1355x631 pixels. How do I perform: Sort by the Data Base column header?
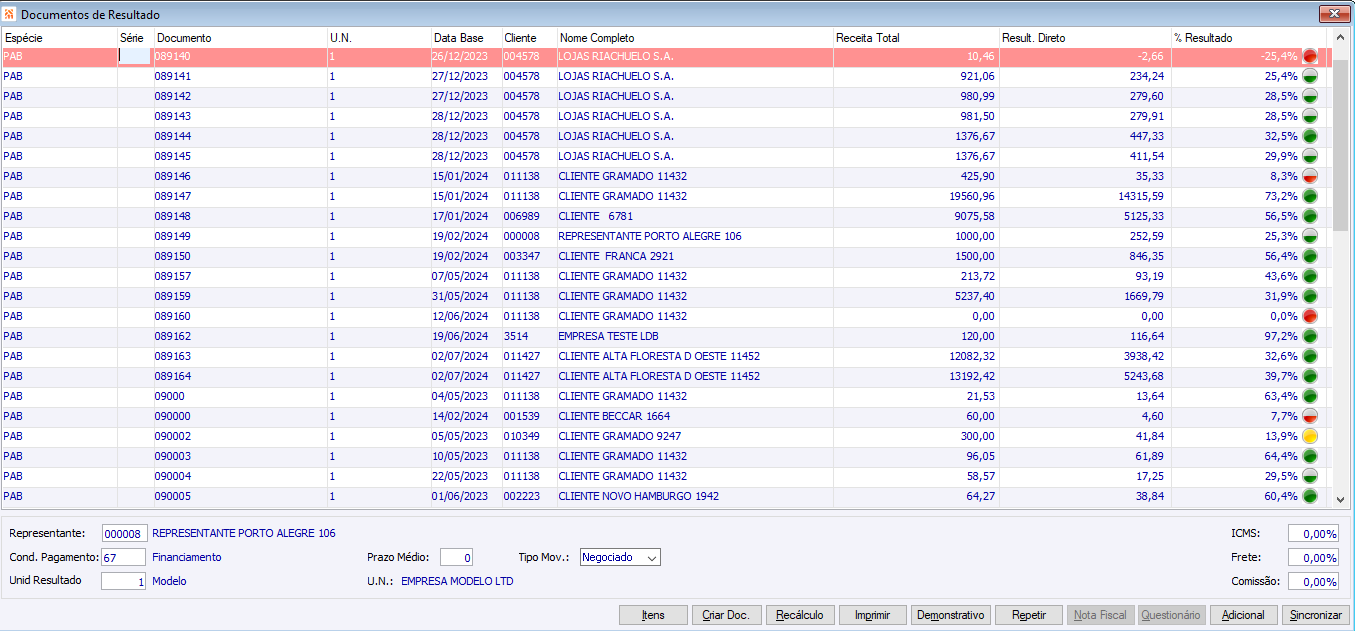coord(466,38)
